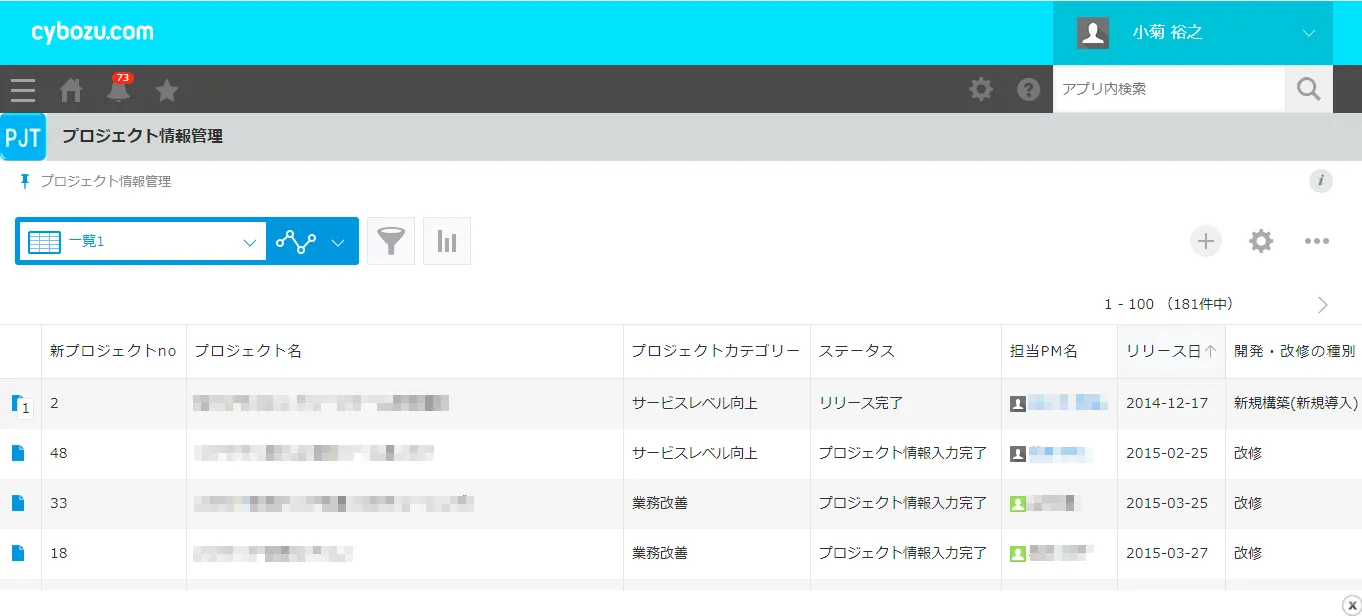1362x616 pixels.
Task: Open the hamburger main menu
Action: tap(23, 90)
